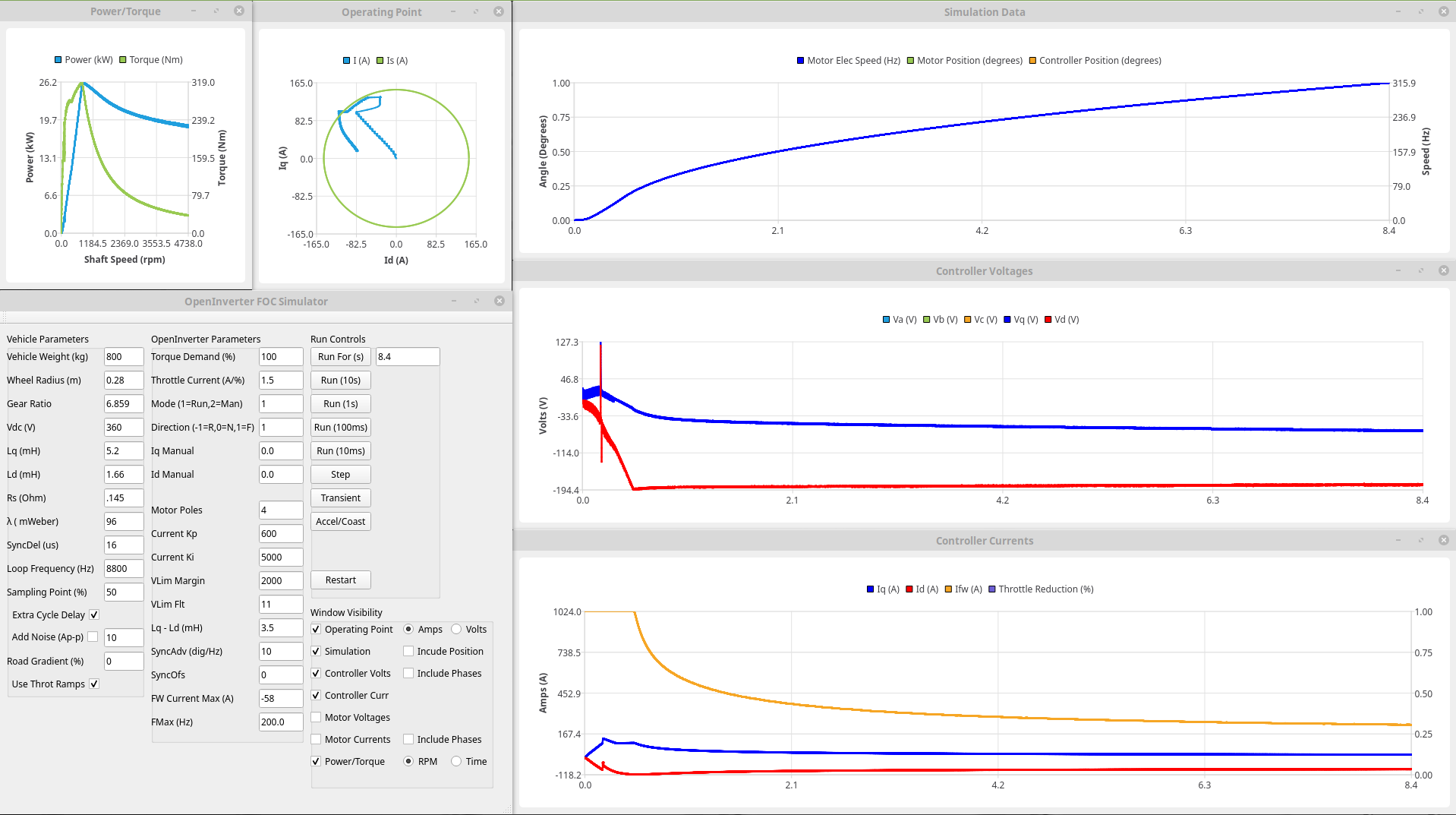
Task: Focus the Current Kp field
Action: tap(280, 533)
